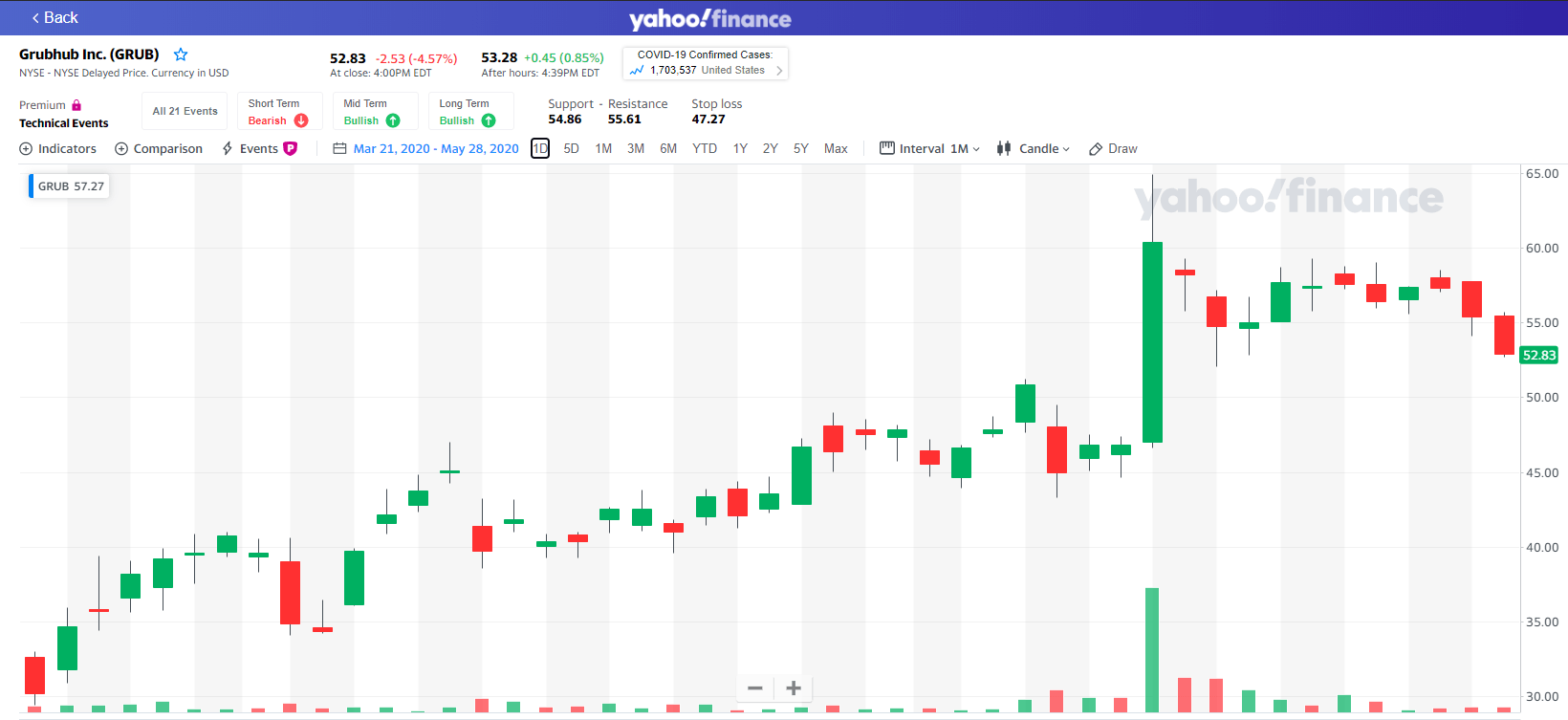Click the Grubhub Inc. (GRUB) title

(x=89, y=55)
